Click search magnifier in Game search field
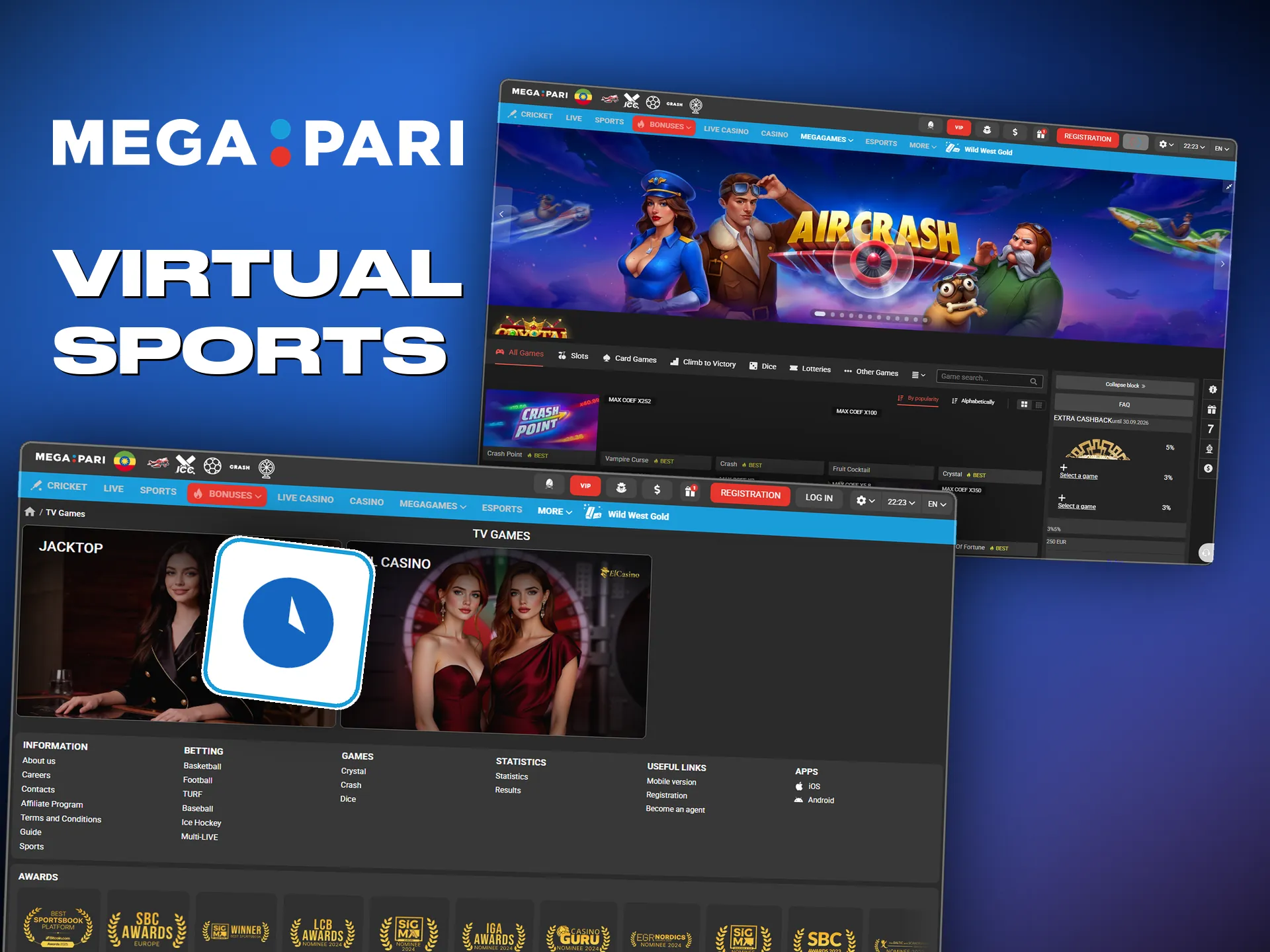 (x=1033, y=381)
